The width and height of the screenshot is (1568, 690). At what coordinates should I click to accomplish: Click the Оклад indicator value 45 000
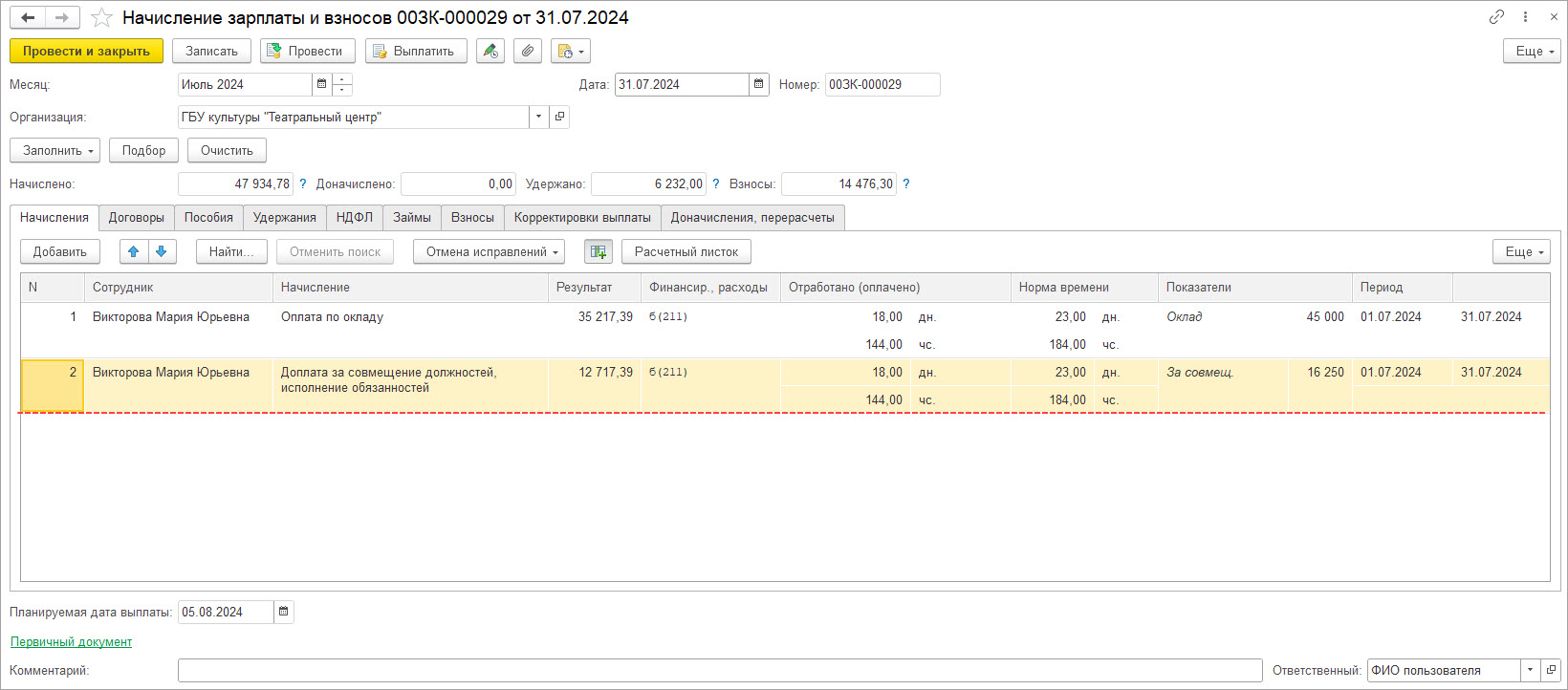click(x=1325, y=316)
